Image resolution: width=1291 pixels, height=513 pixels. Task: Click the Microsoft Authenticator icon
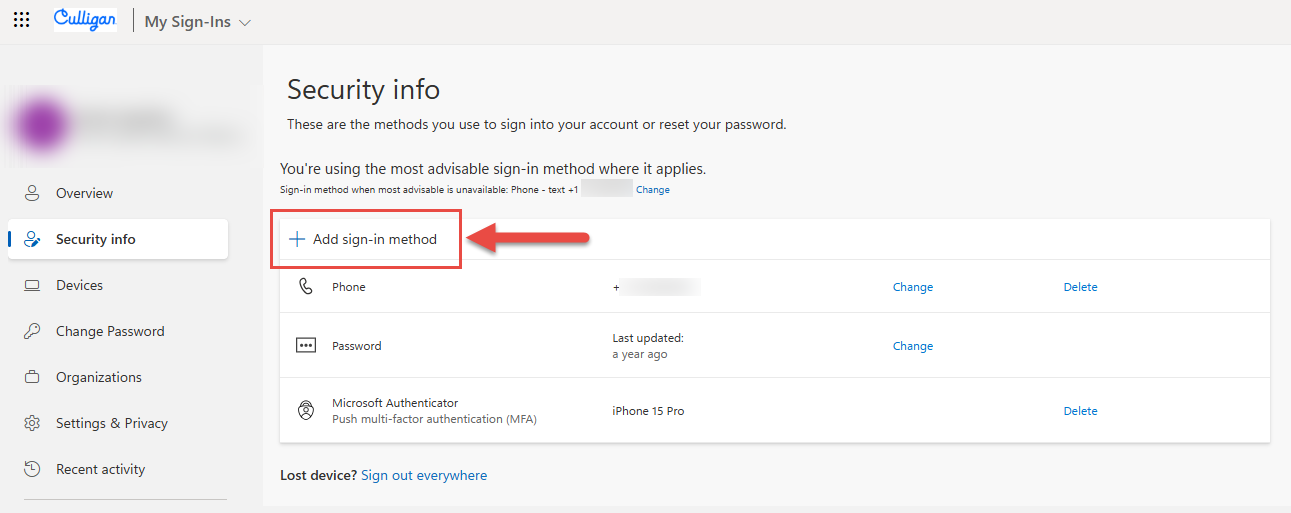[306, 410]
